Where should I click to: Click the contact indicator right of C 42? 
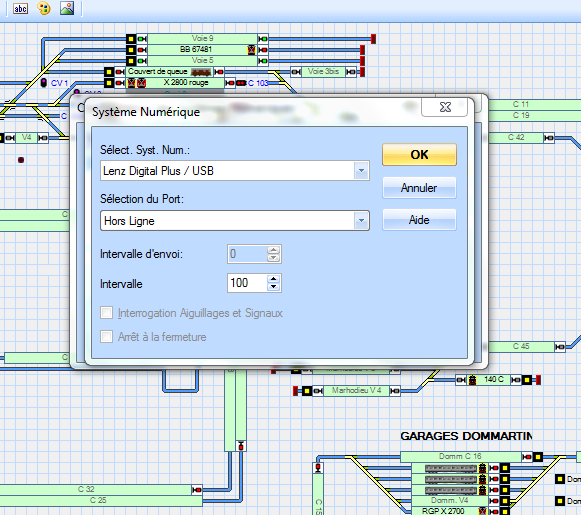pyautogui.click(x=549, y=138)
